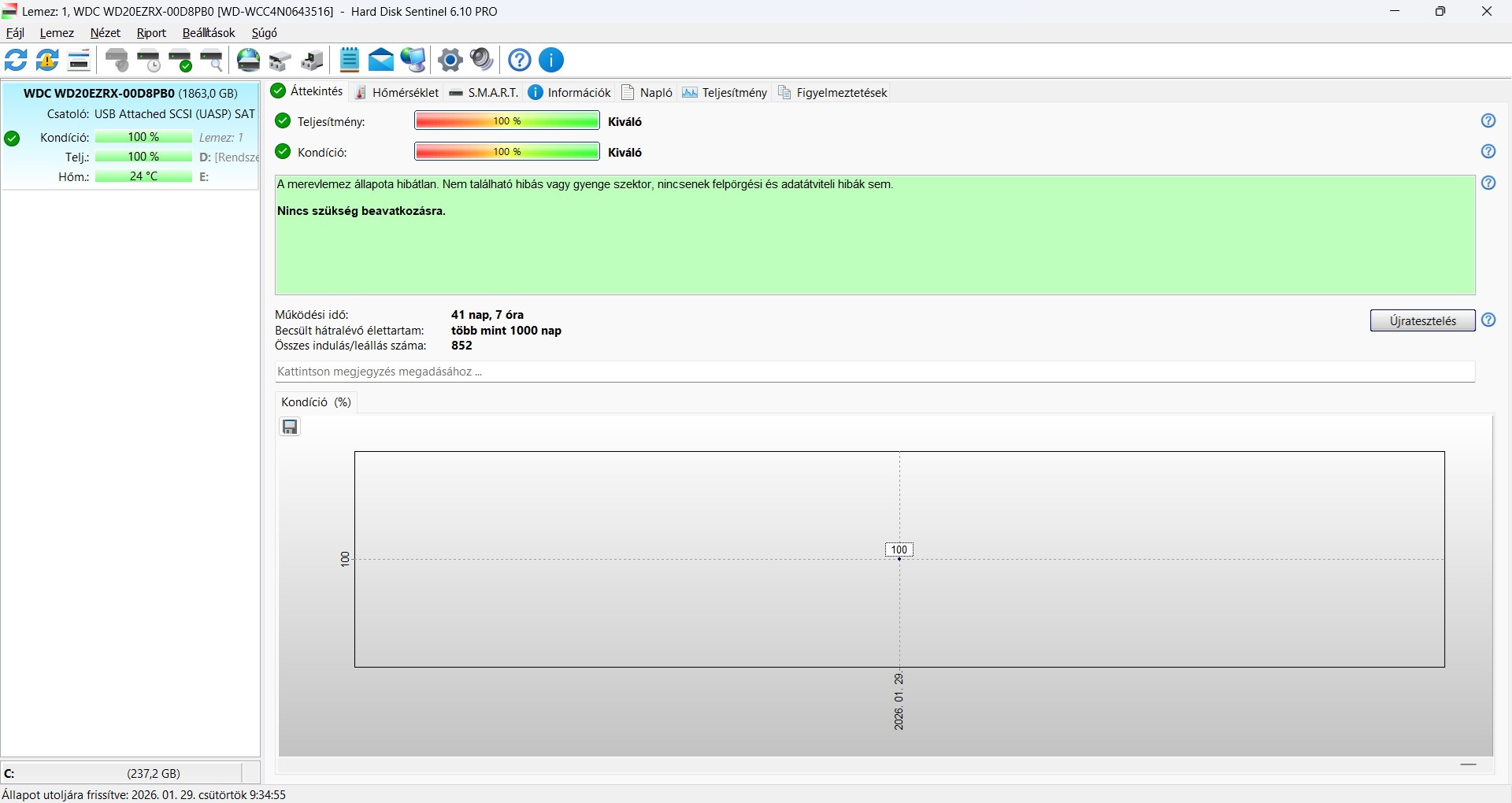This screenshot has height=803, width=1512.
Task: Click the disk with magnifier surface test icon
Action: click(x=212, y=60)
